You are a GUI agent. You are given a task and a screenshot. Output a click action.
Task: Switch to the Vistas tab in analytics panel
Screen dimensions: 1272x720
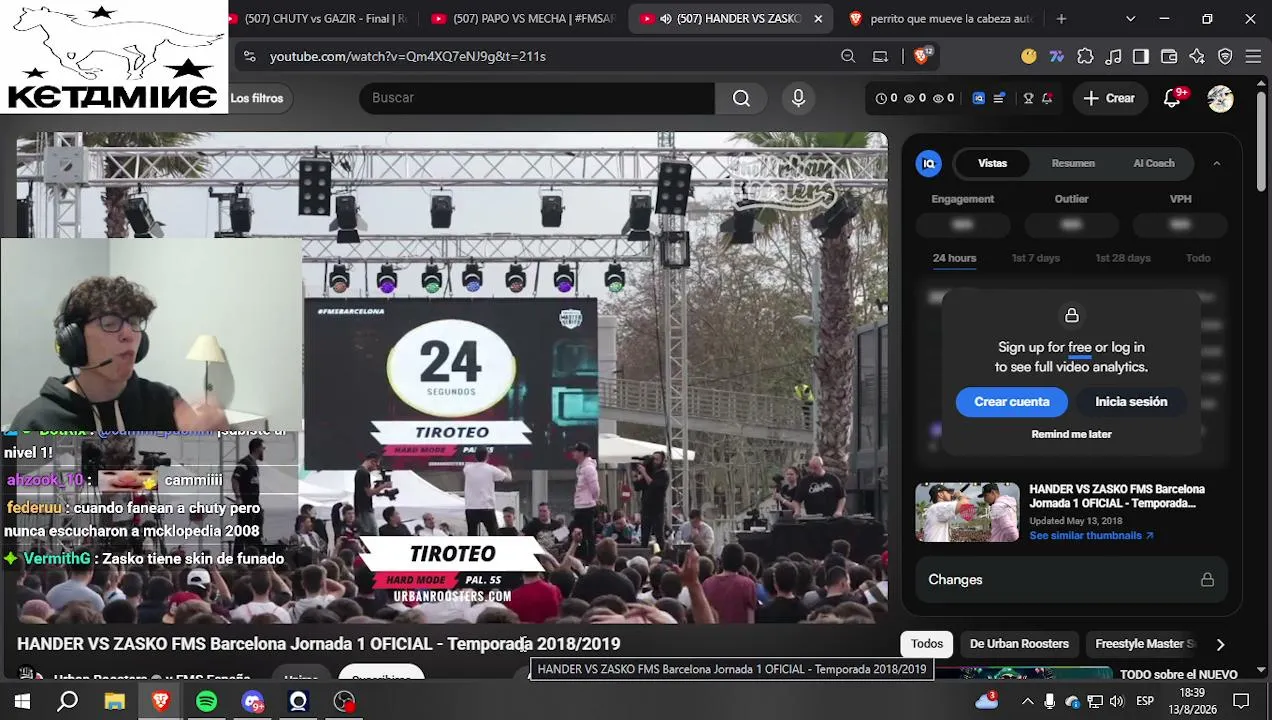click(992, 163)
